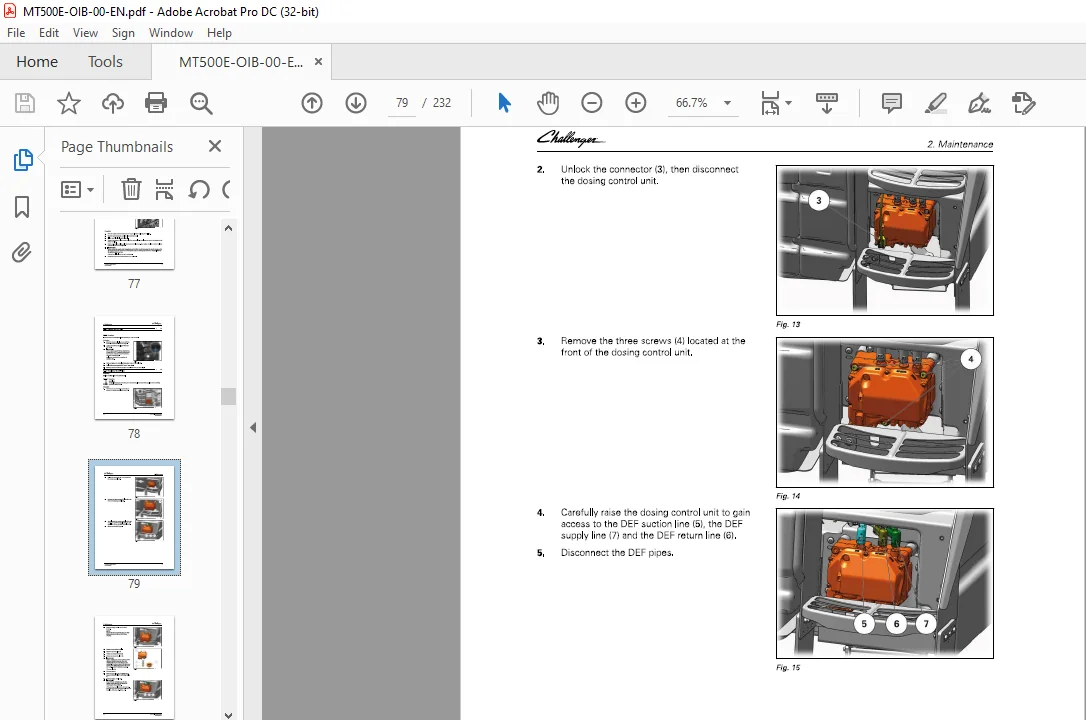Screen dimensions: 1086x720
Task: Select page 77 thumbnail
Action: point(134,244)
